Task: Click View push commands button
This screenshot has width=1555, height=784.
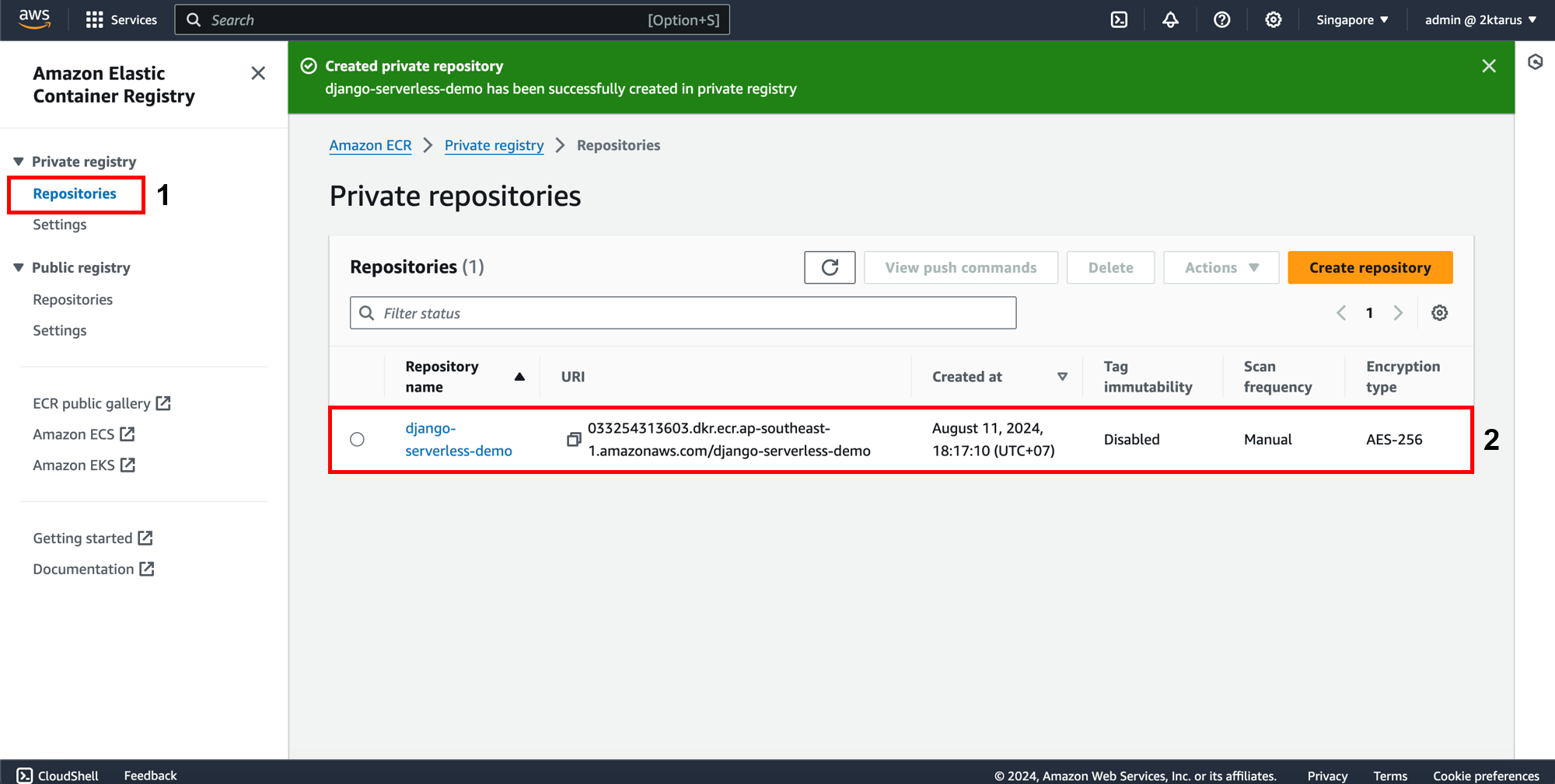Action: (x=961, y=267)
